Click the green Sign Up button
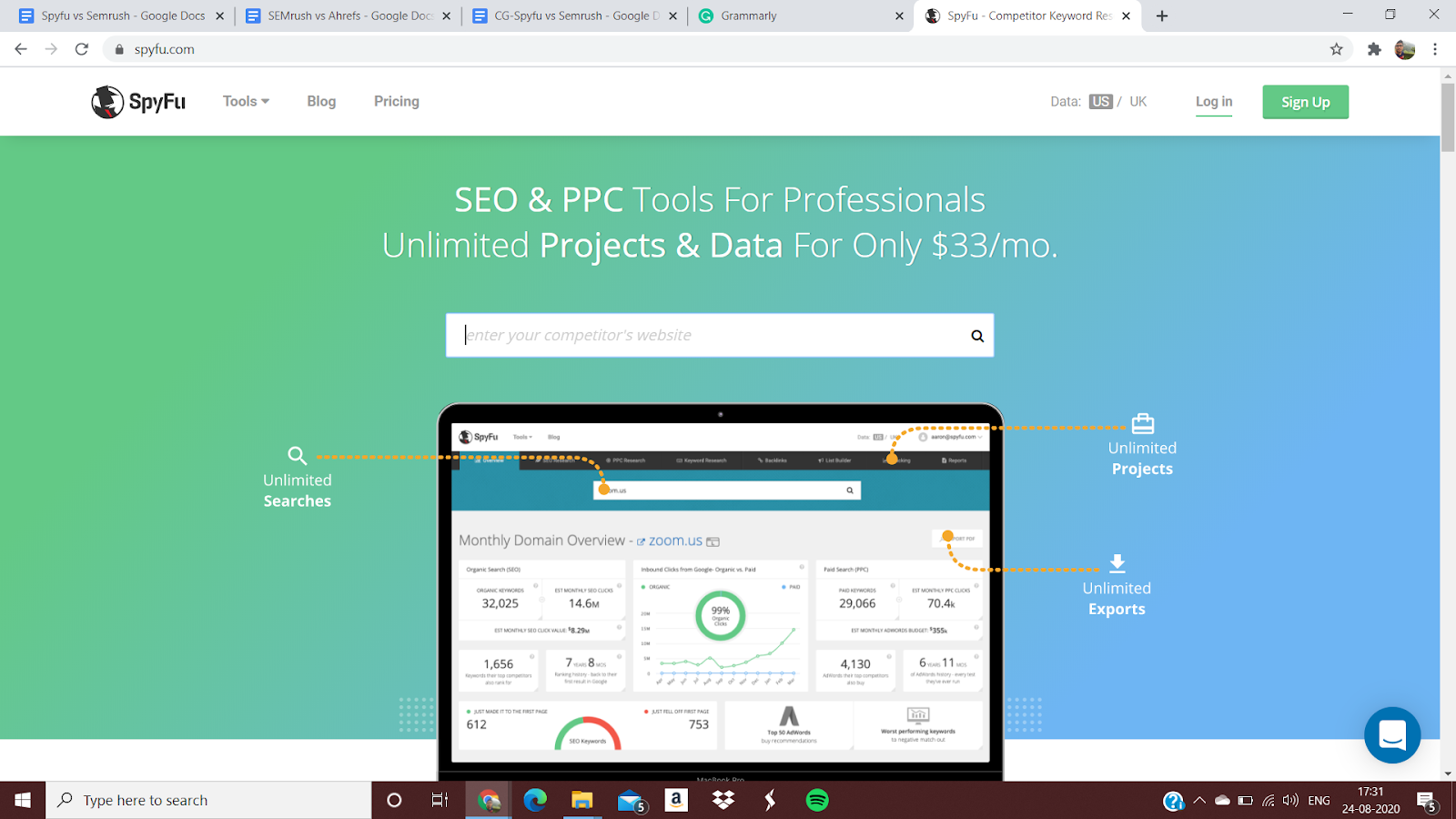The image size is (1456, 819). point(1306,102)
